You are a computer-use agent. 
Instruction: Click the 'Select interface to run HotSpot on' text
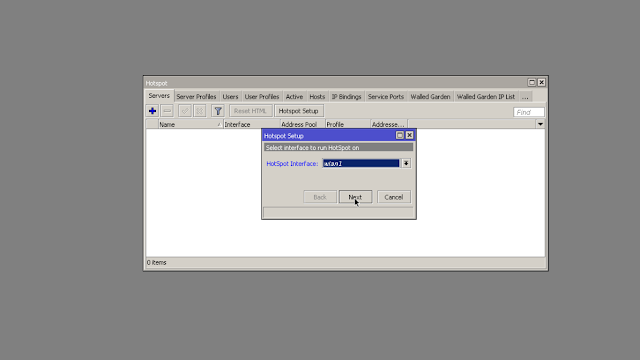[x=312, y=148]
